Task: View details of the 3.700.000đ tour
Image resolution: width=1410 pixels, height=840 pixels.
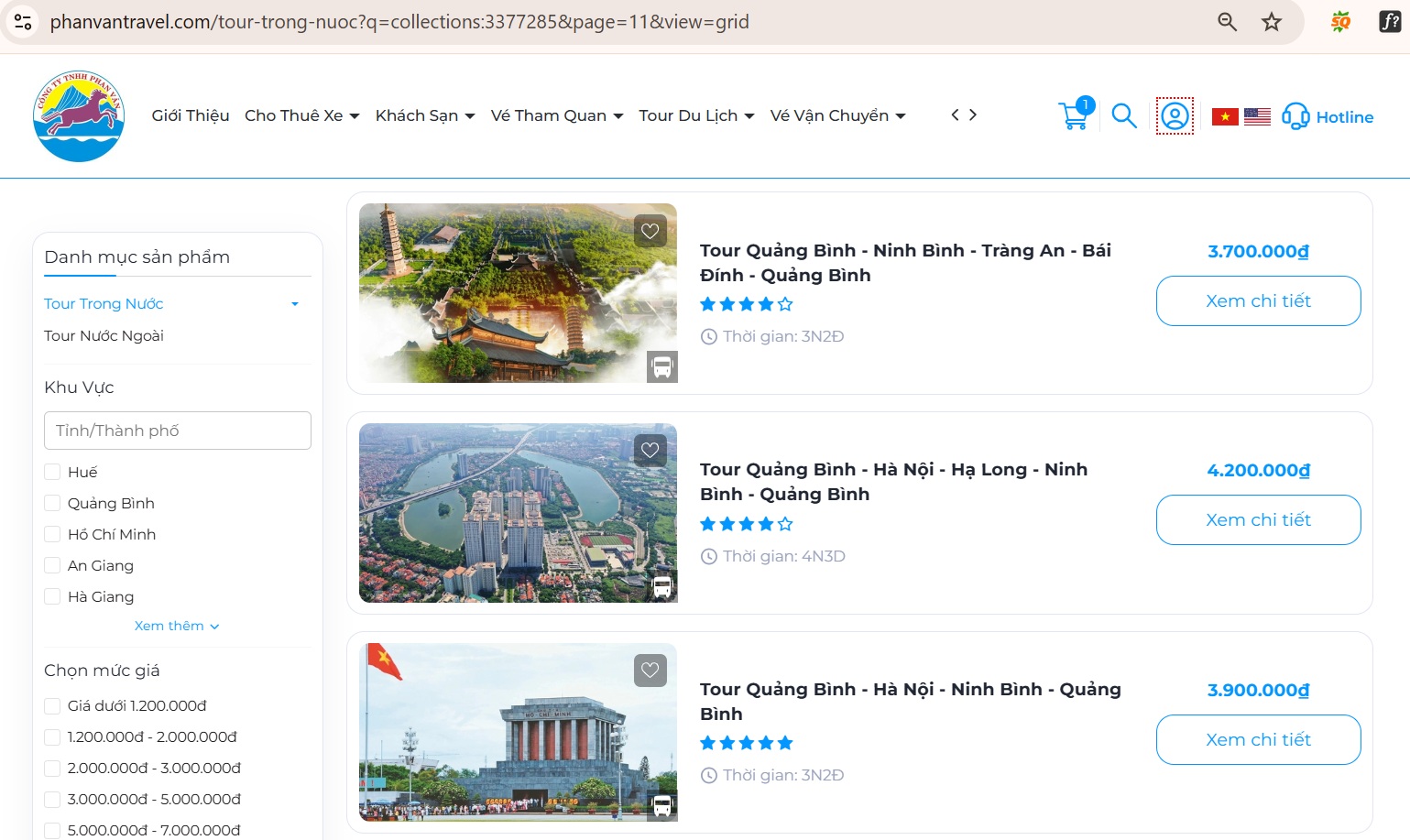Action: click(1258, 300)
